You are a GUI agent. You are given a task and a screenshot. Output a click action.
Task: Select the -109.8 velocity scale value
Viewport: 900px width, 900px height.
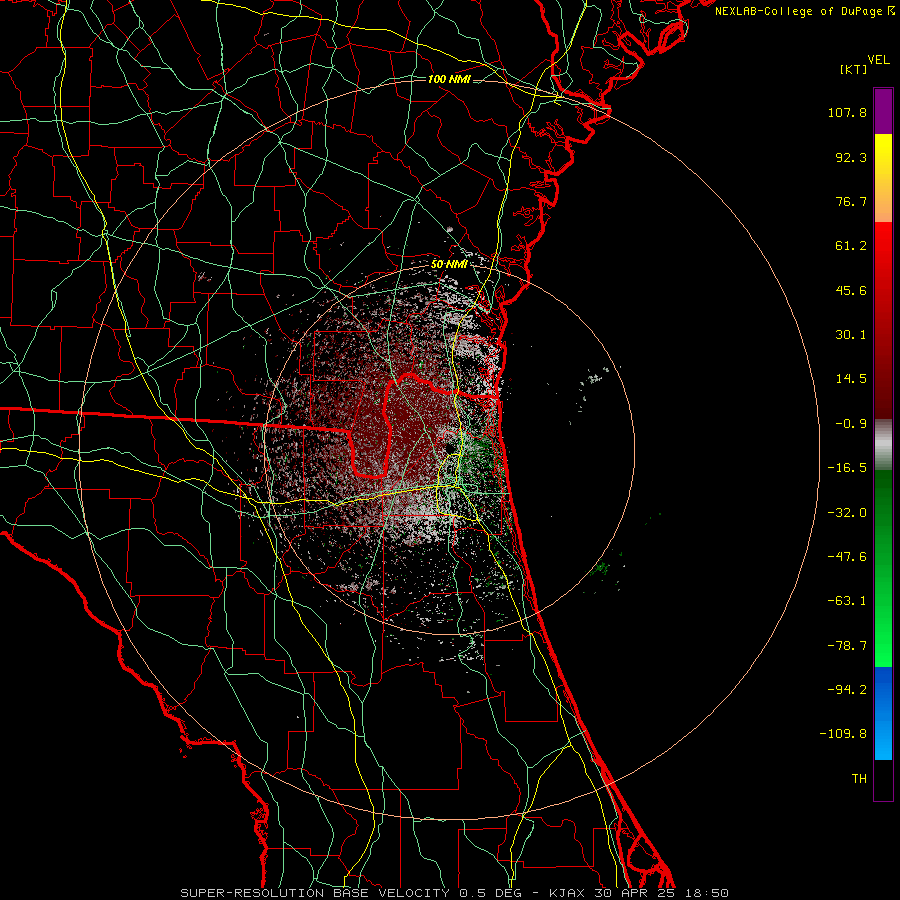point(843,734)
